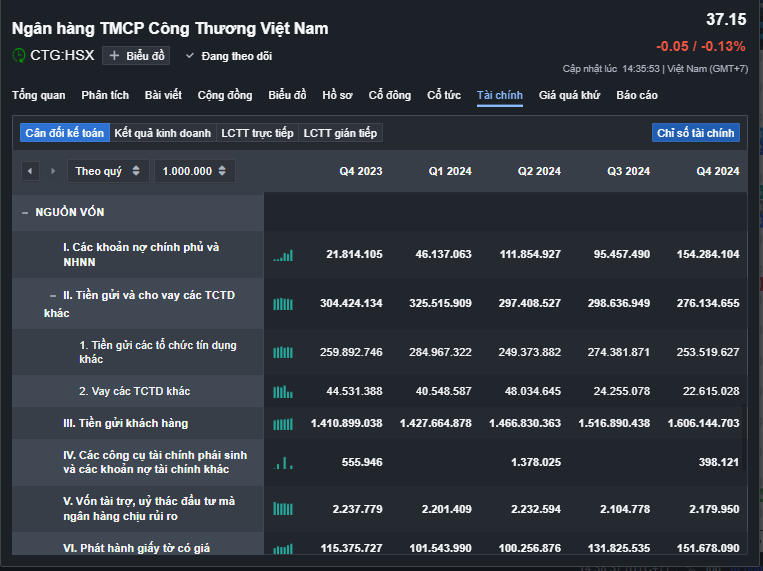Select the Cân đối kế toán statement tab
Image resolution: width=763 pixels, height=571 pixels.
[x=65, y=133]
